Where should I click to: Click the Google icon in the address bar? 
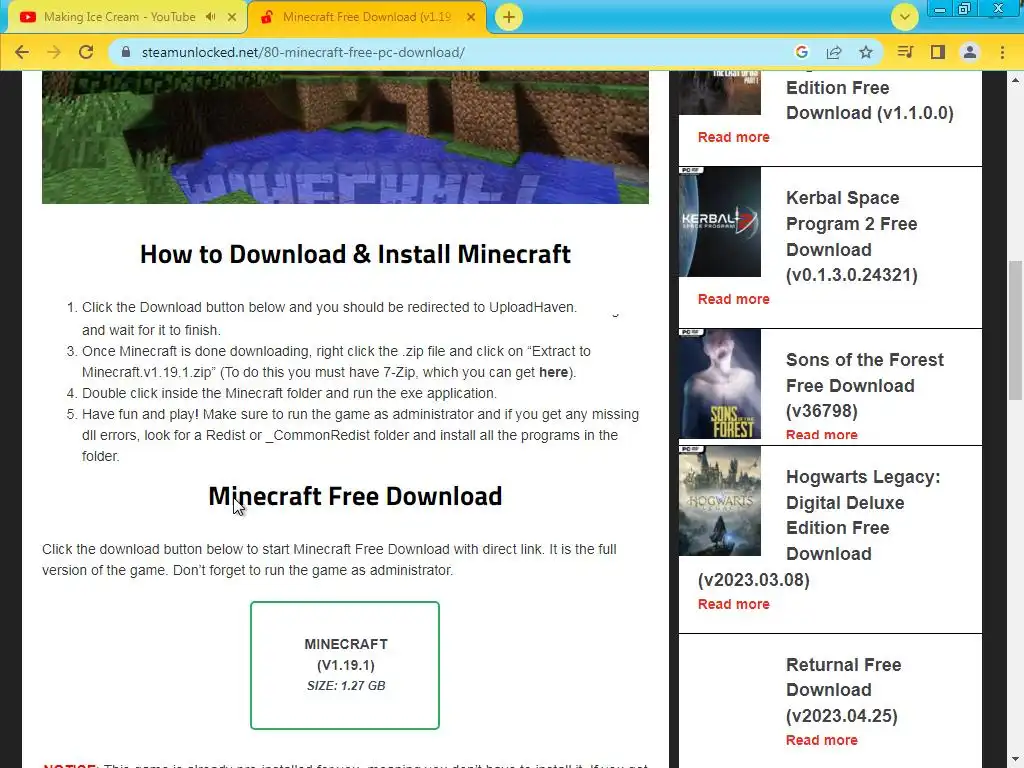[x=802, y=52]
